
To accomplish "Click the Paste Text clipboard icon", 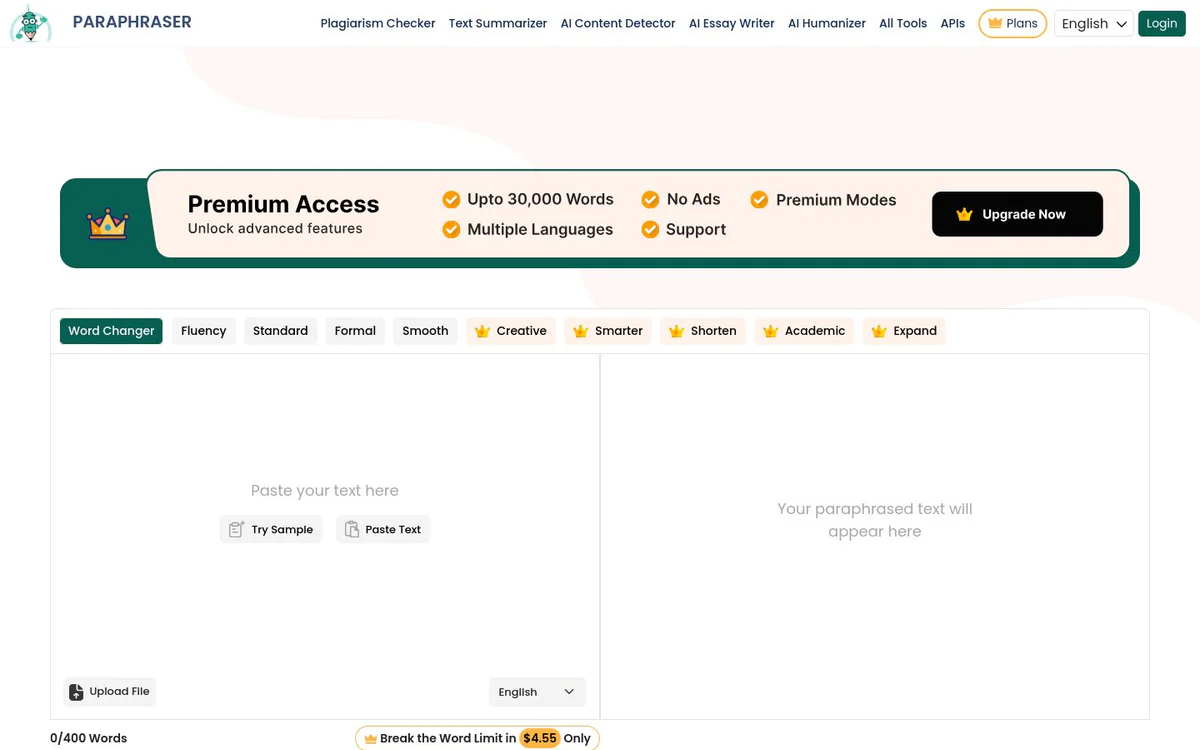I will click(x=352, y=529).
